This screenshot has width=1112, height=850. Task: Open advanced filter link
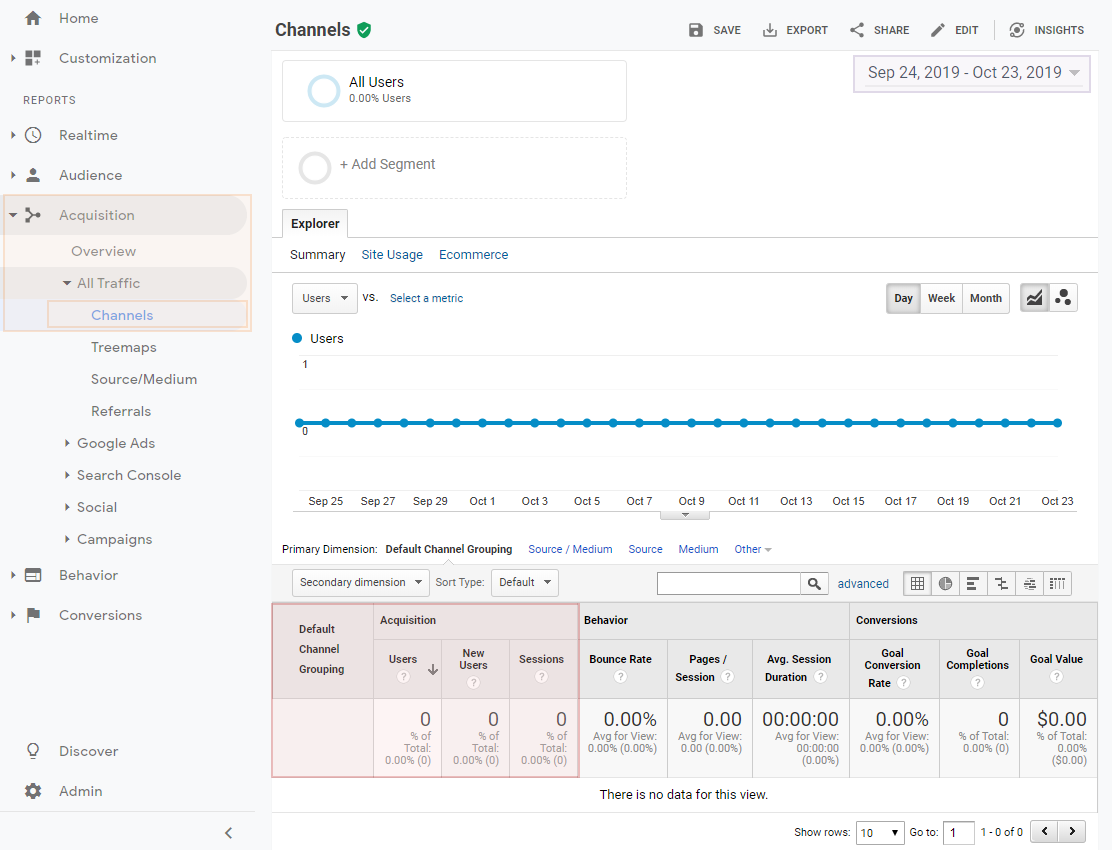coord(863,583)
